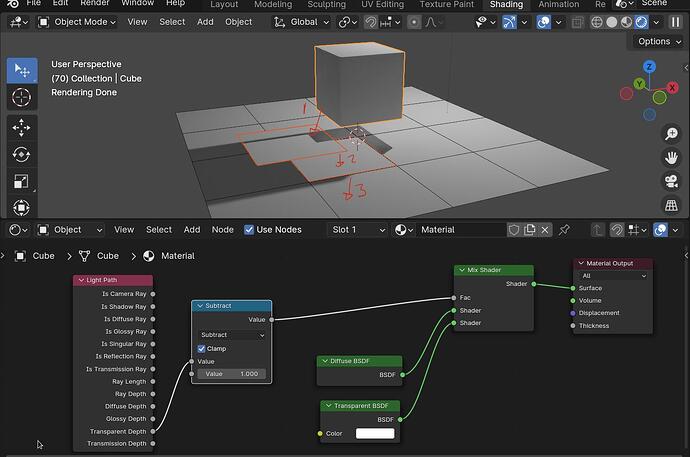
Task: Collapse the Light Path node
Action: point(81,280)
